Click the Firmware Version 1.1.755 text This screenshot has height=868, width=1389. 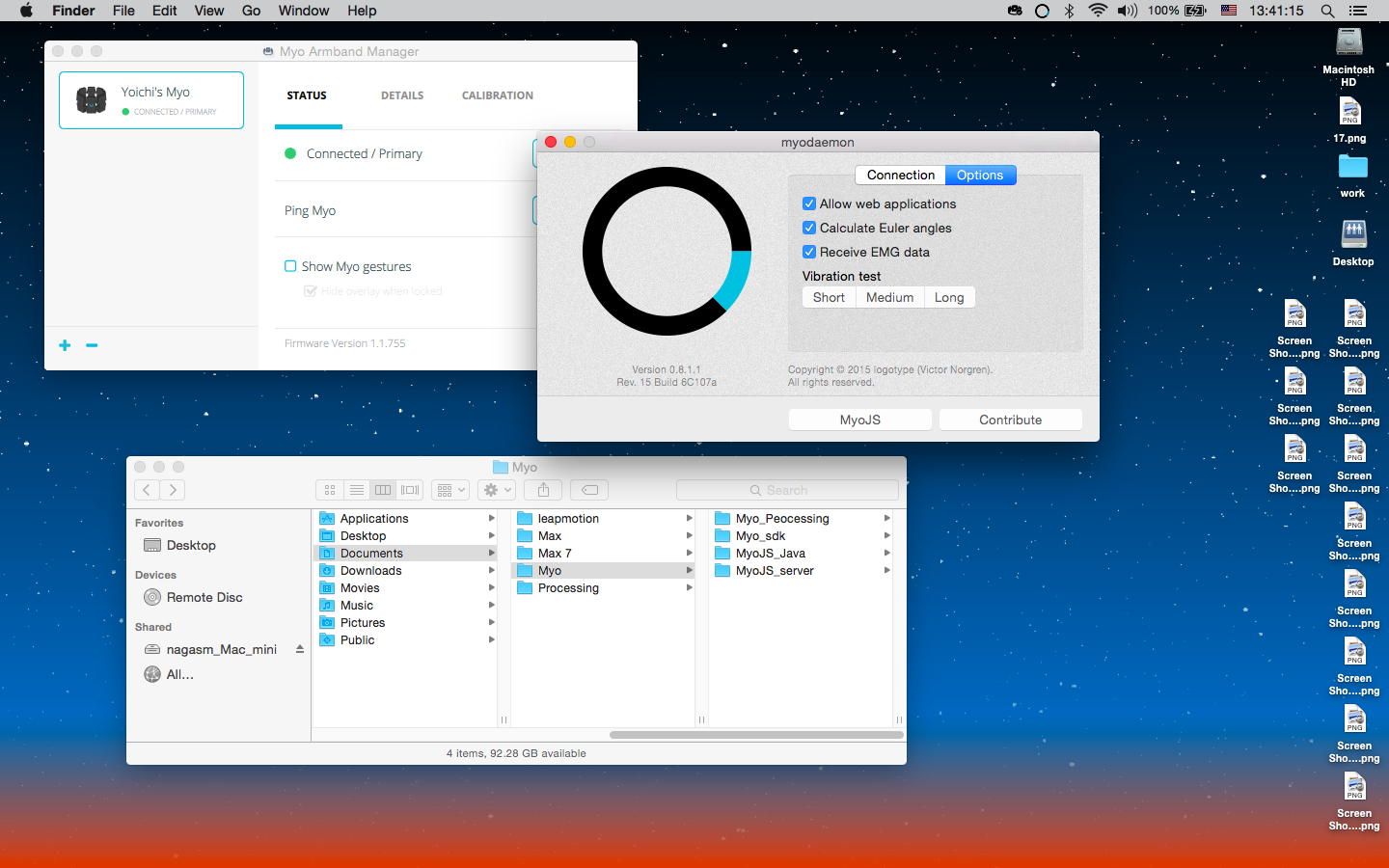coord(344,343)
